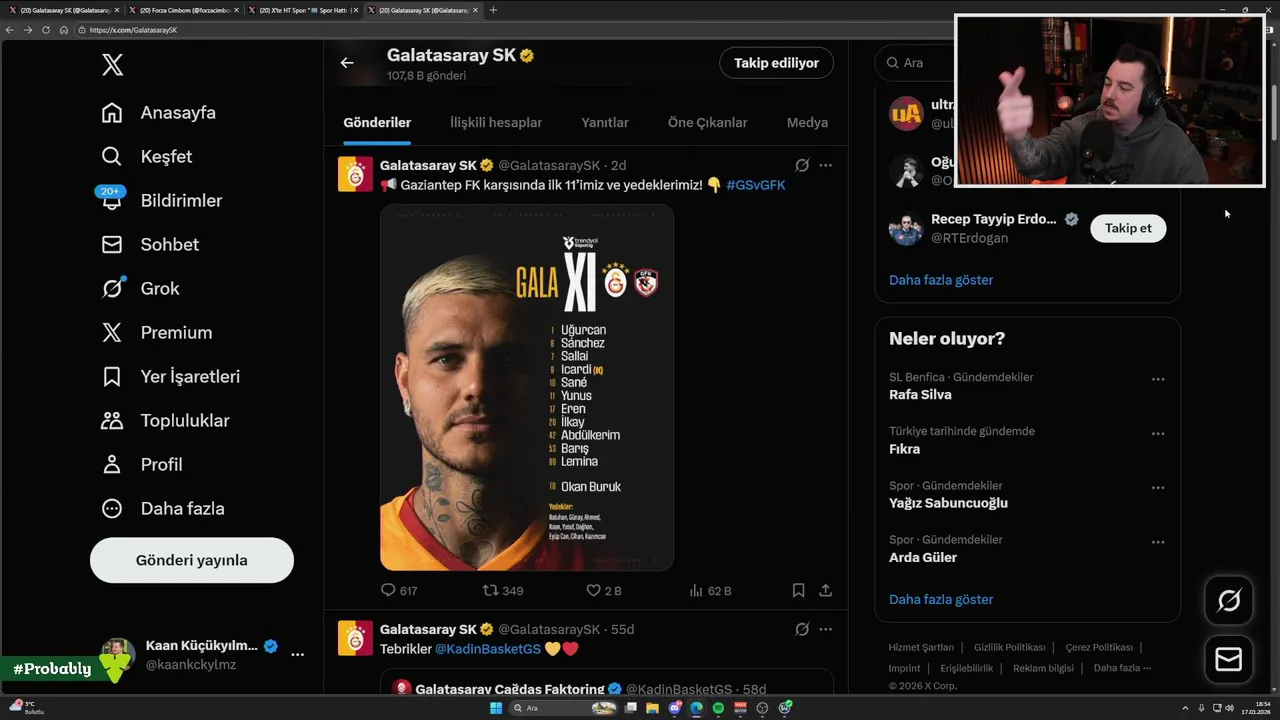Click Takip ediliyor button
Image resolution: width=1280 pixels, height=720 pixels.
tap(776, 63)
